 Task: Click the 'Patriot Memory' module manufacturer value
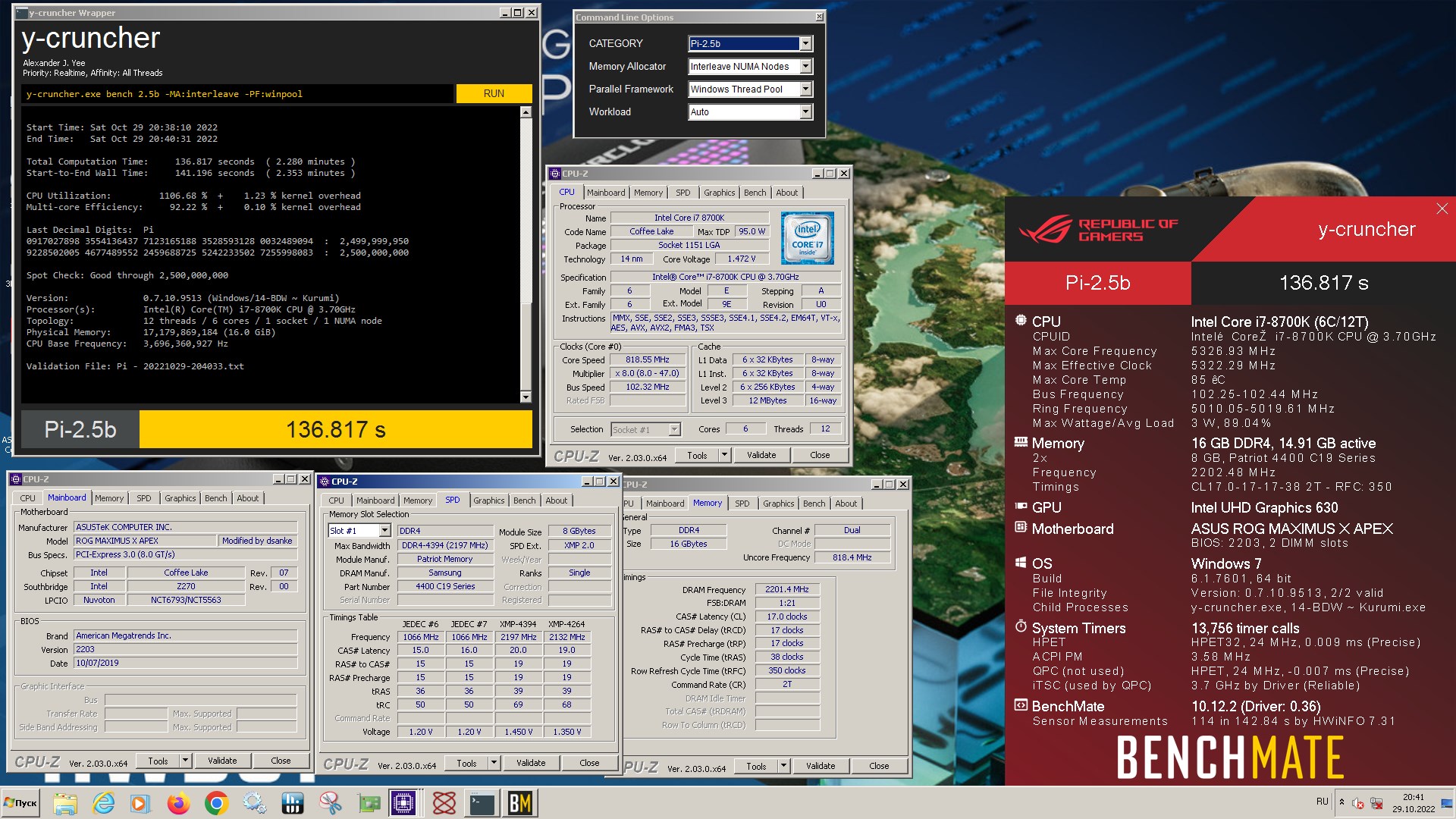point(445,559)
